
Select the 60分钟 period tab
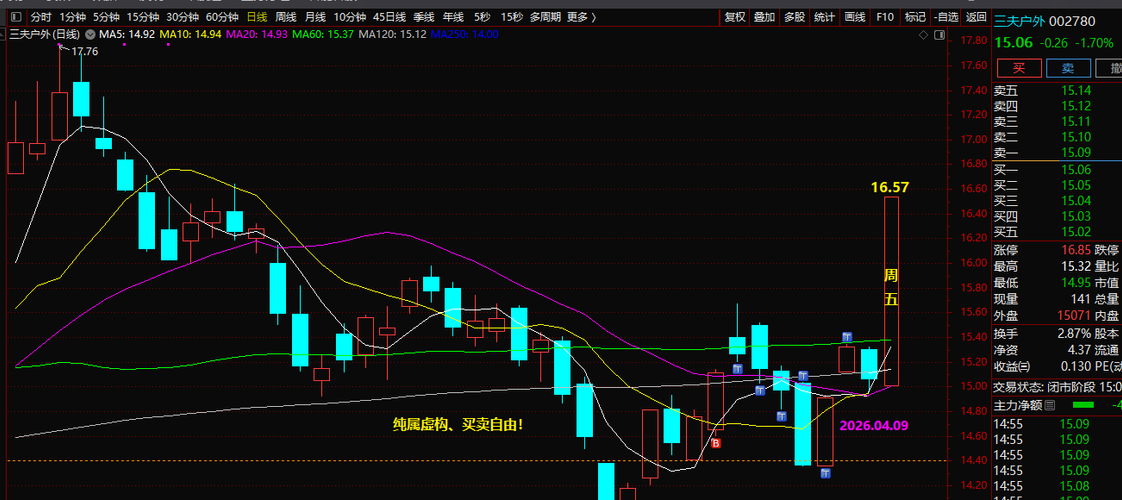[222, 17]
